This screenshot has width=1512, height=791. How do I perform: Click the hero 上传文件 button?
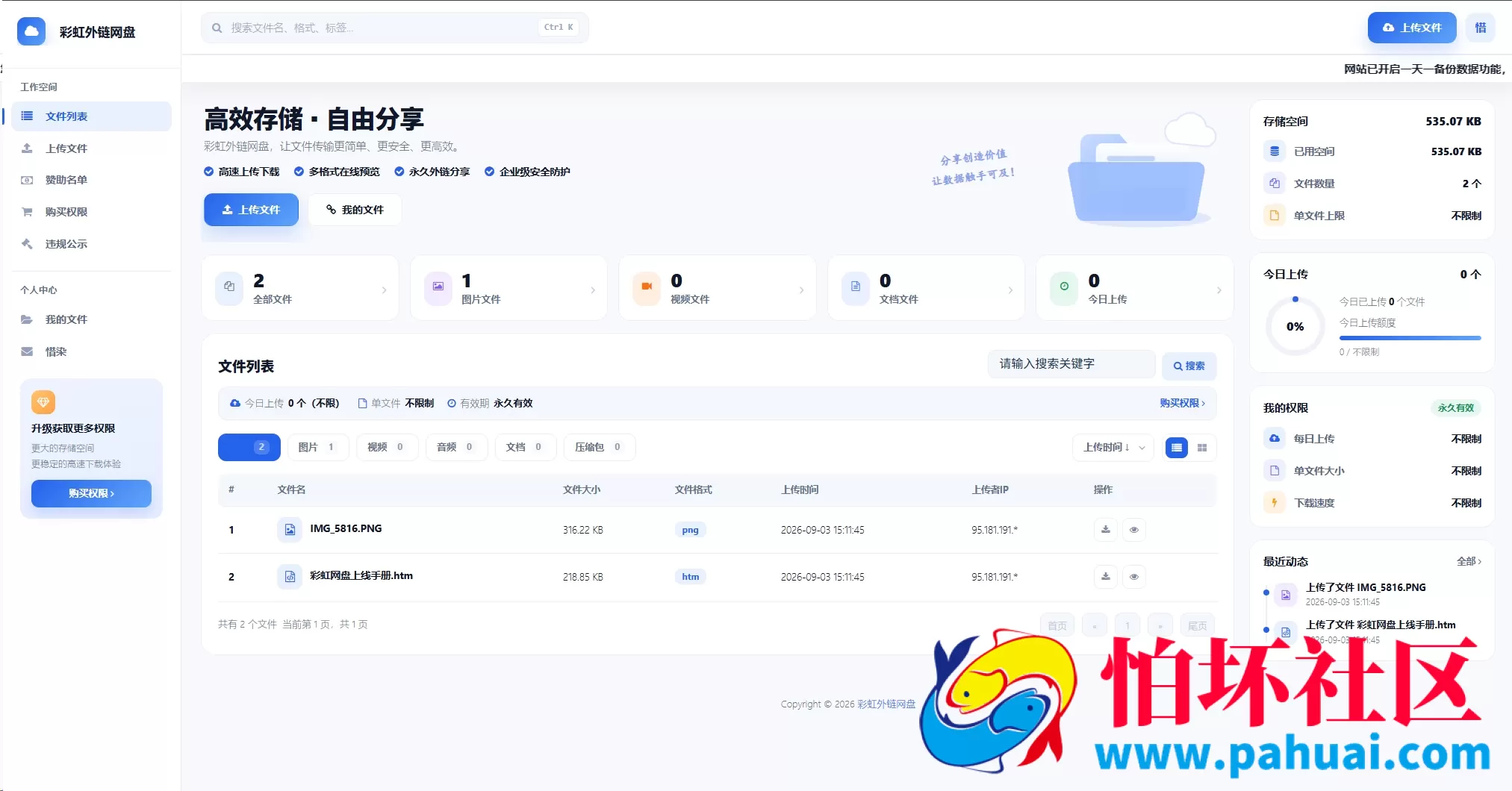pyautogui.click(x=251, y=210)
